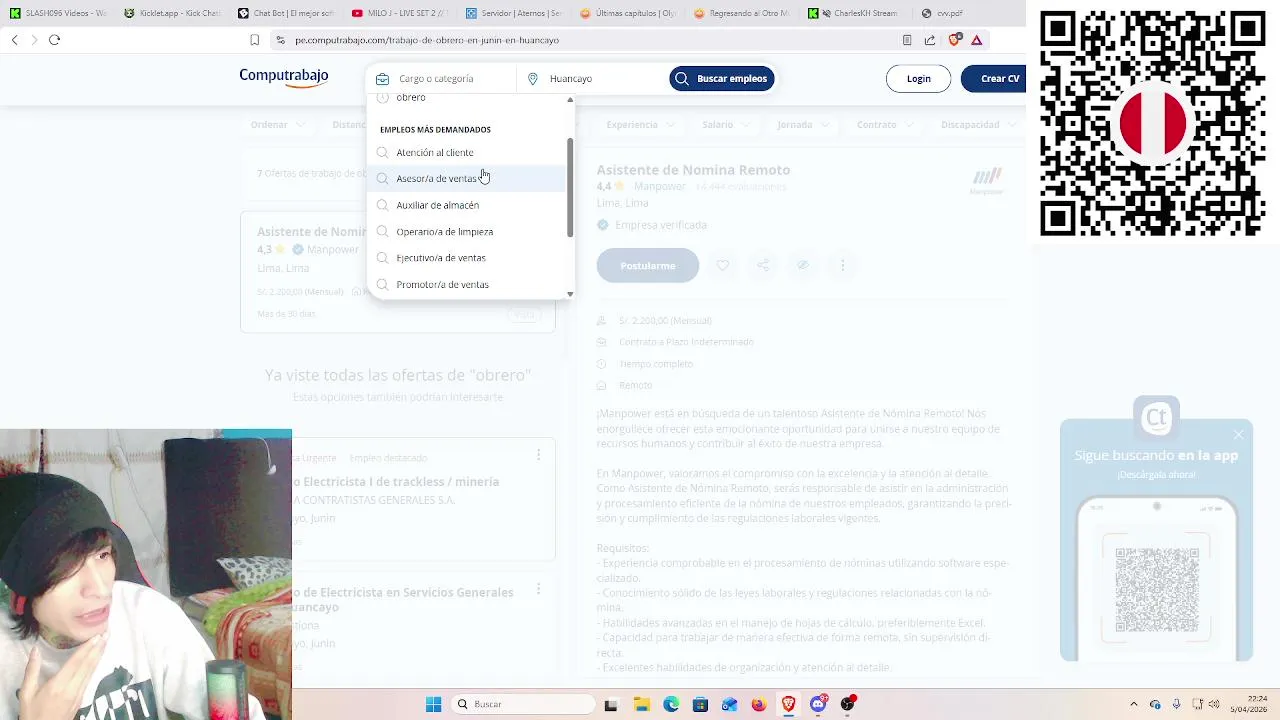Launch Microsoft Edge from the taskbar
Screen dimensions: 1280x720
pos(671,704)
